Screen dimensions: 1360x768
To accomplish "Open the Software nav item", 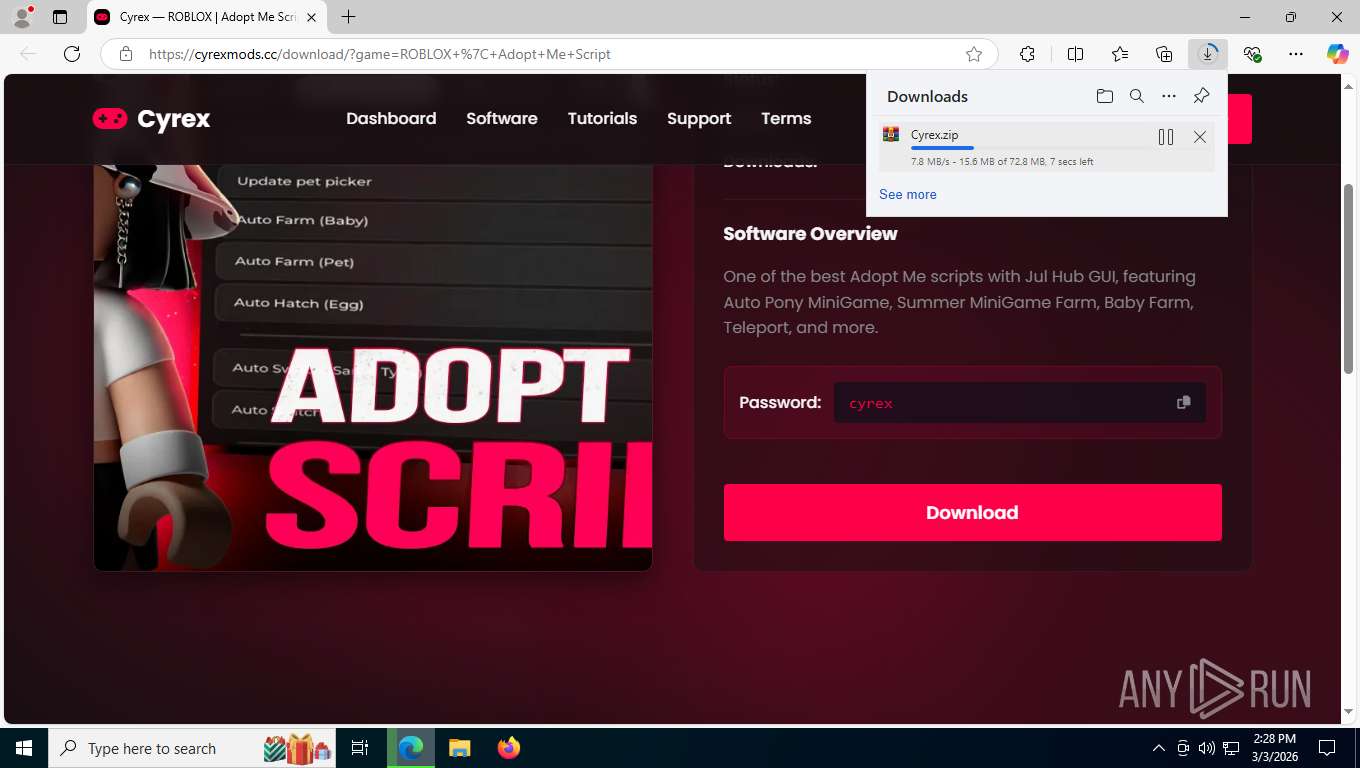I will [x=502, y=118].
